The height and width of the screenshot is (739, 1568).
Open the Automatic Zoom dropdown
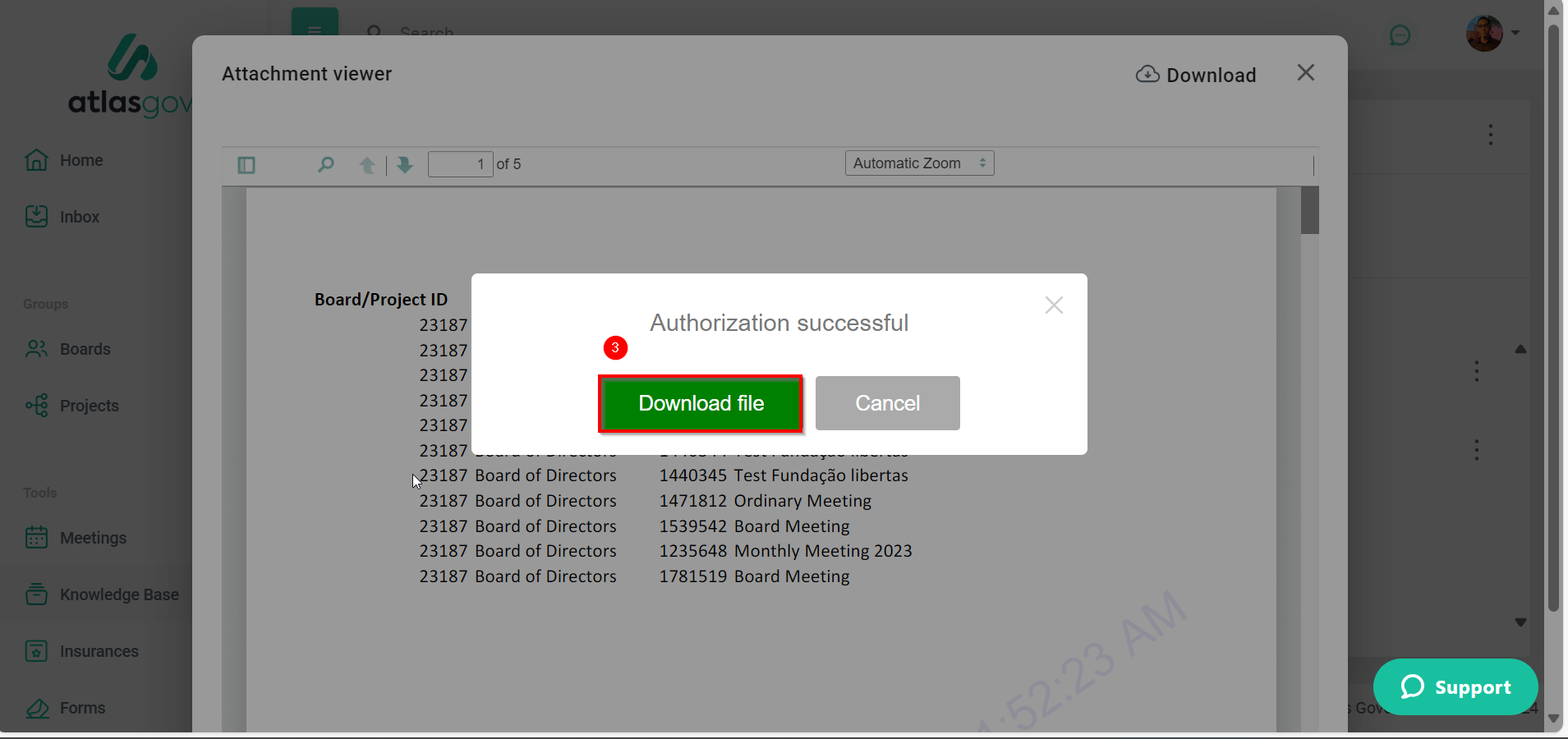(x=919, y=163)
